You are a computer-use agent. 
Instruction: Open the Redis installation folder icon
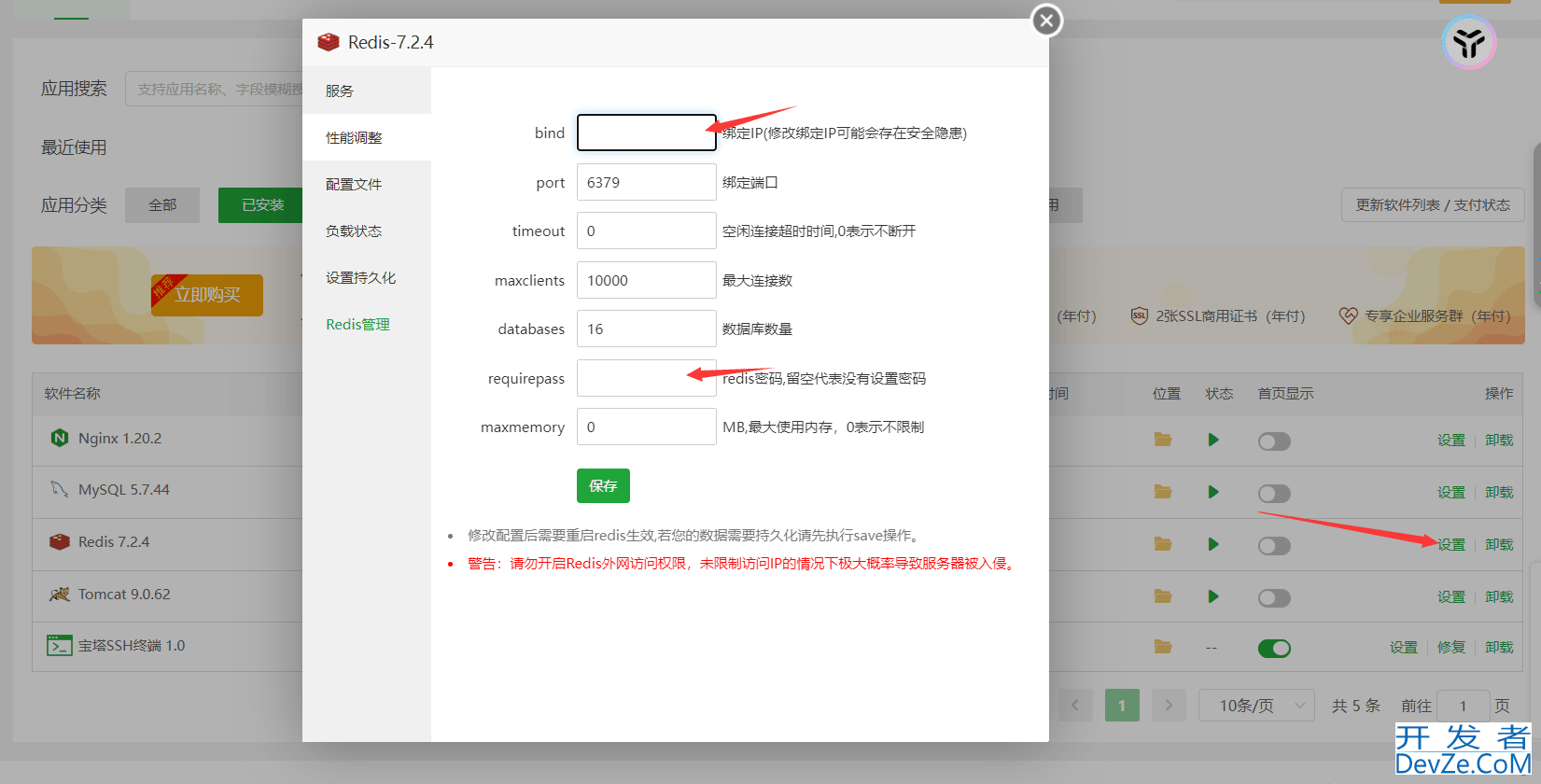pyautogui.click(x=1163, y=544)
